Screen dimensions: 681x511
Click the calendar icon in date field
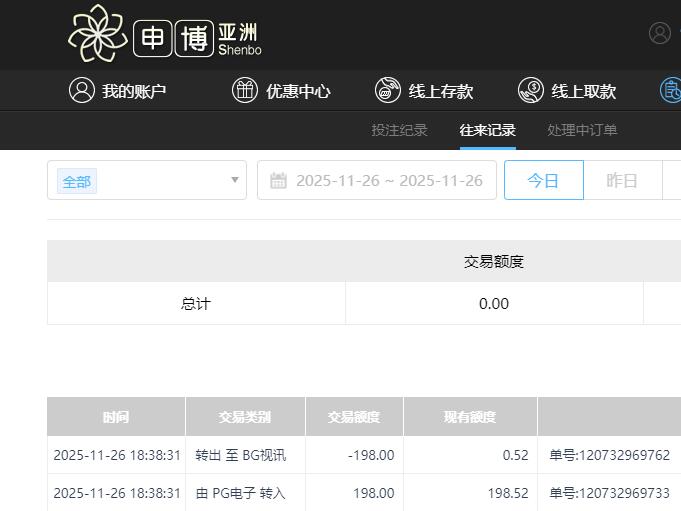click(278, 180)
